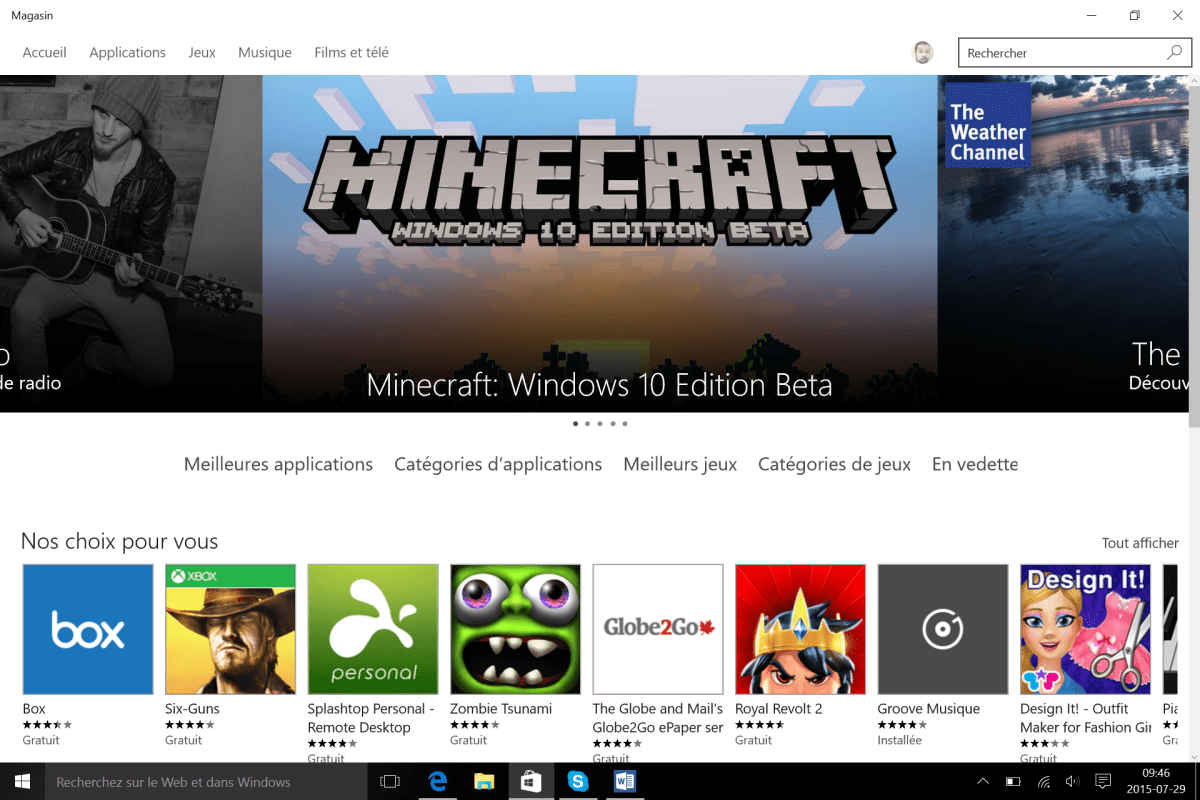Open the Zombie Tsunami game icon
Image resolution: width=1200 pixels, height=800 pixels.
pyautogui.click(x=515, y=629)
